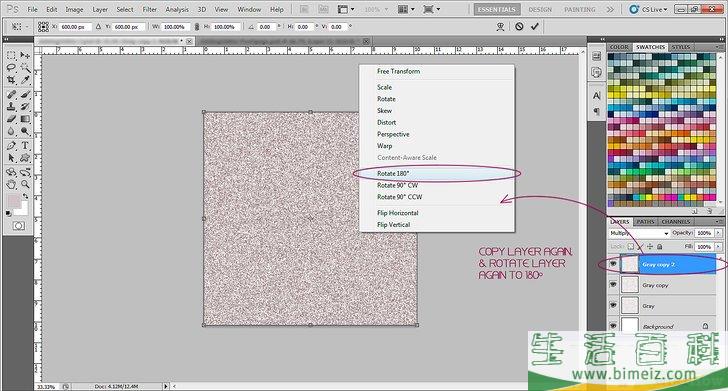Reset default foreground and background colors
The width and height of the screenshot is (728, 391).
click(x=9, y=214)
